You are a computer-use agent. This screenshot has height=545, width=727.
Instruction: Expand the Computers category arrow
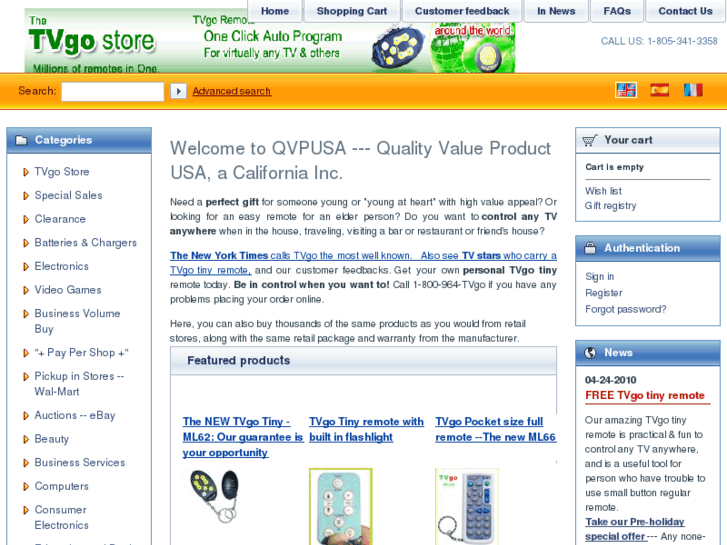(x=26, y=487)
